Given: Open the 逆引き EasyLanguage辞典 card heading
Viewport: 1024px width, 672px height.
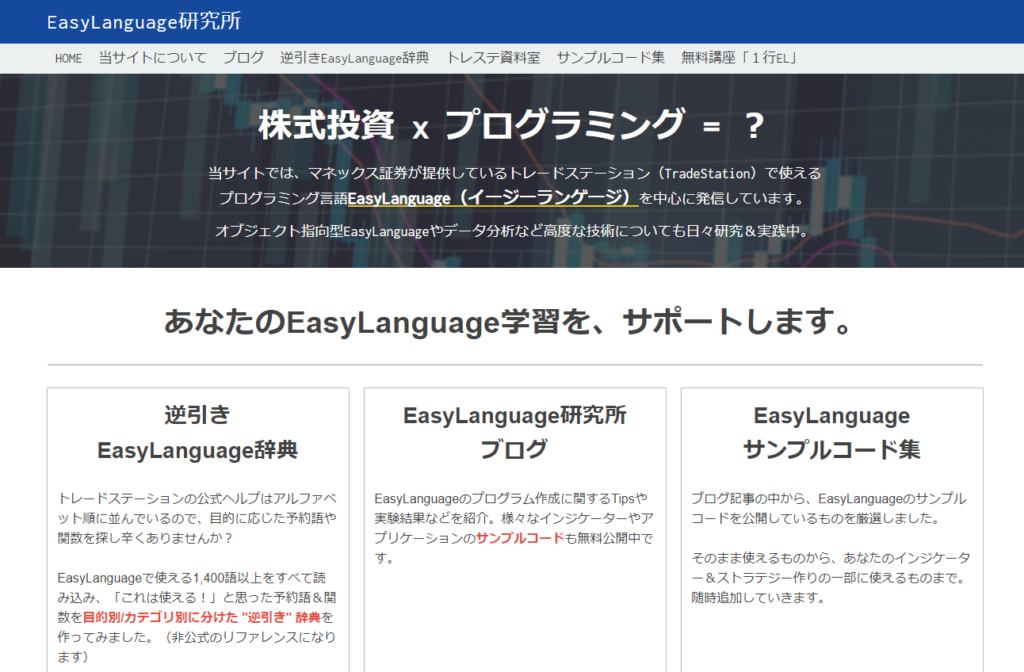Looking at the screenshot, I should click(x=198, y=432).
